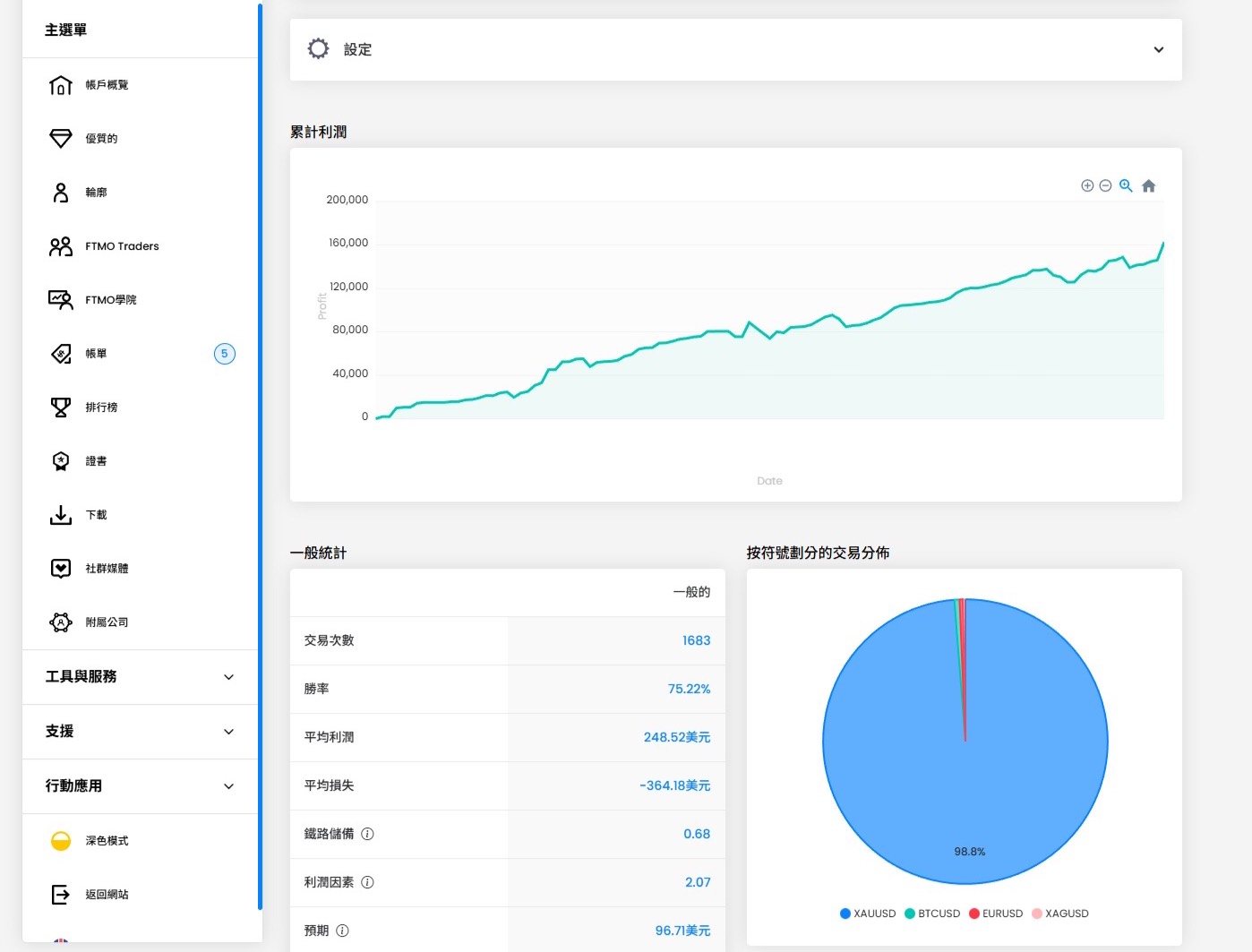Click the info icon beside 鐵路儲備
Viewport: 1252px width, 952px height.
tap(367, 834)
